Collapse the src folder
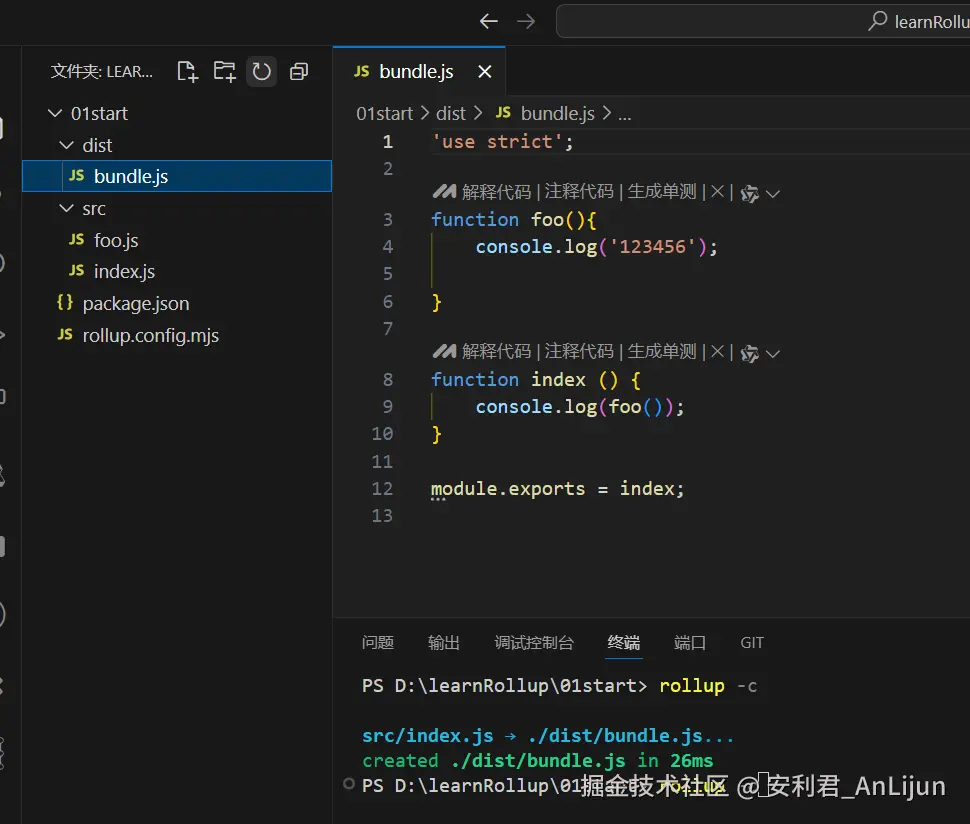 [x=66, y=208]
